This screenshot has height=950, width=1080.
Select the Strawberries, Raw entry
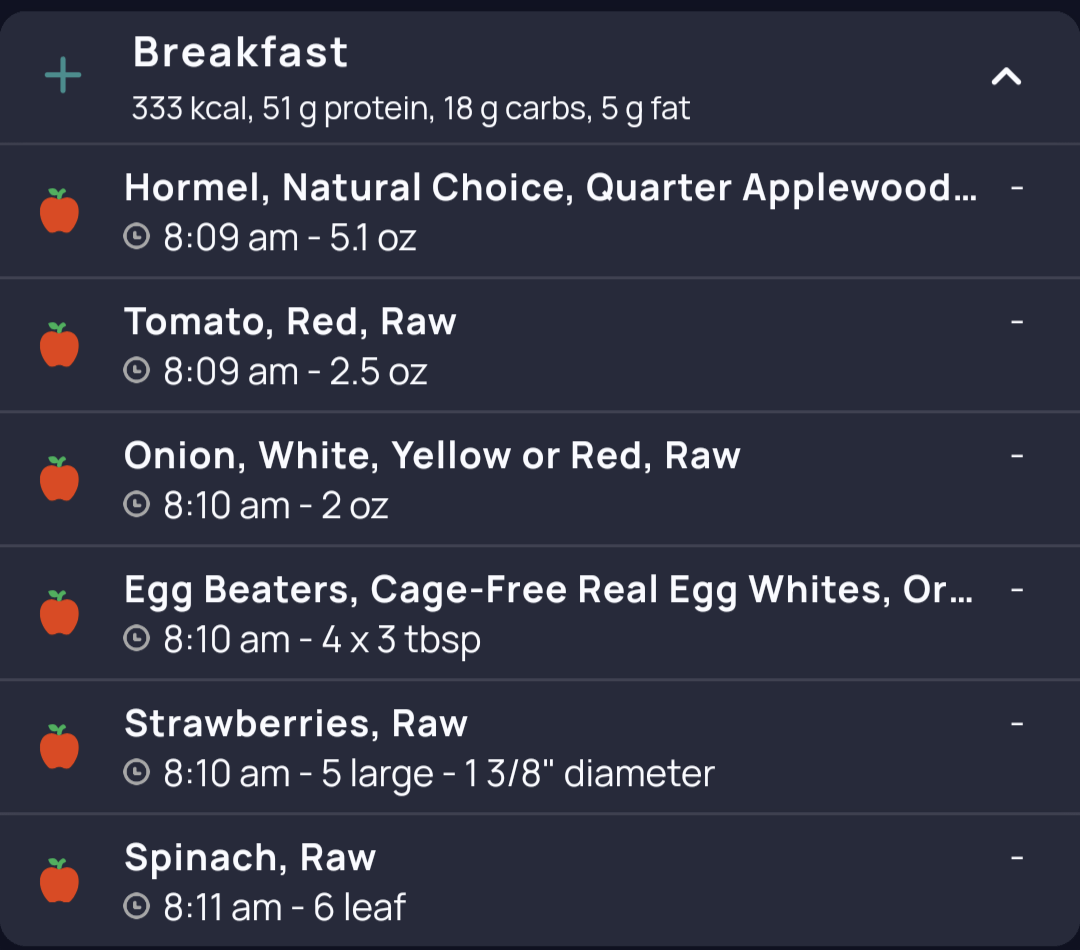540,747
